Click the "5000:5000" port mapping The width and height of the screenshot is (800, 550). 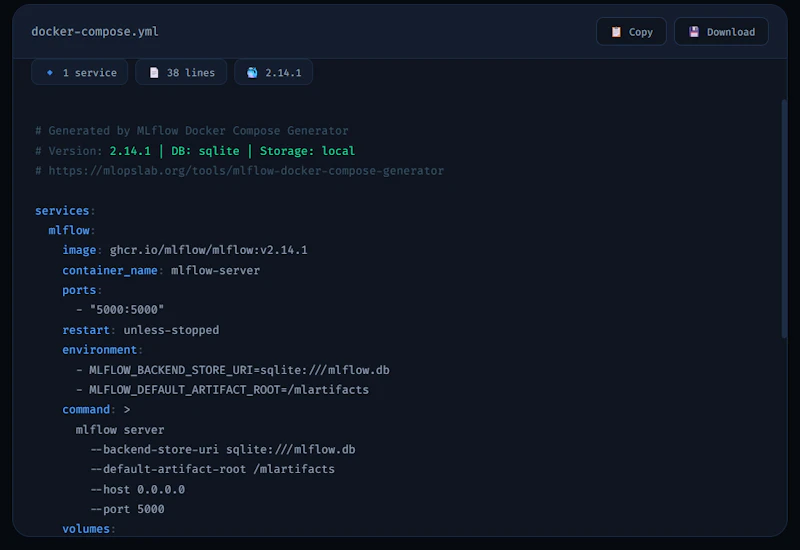(127, 310)
